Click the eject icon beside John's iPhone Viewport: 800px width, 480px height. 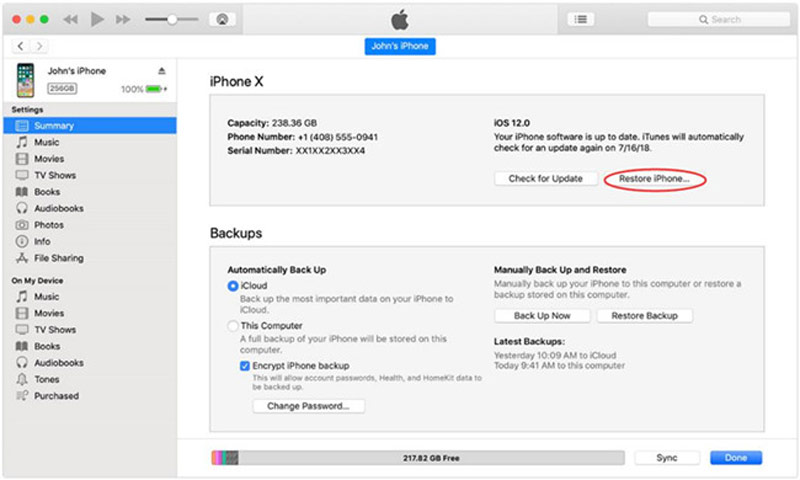click(x=162, y=71)
